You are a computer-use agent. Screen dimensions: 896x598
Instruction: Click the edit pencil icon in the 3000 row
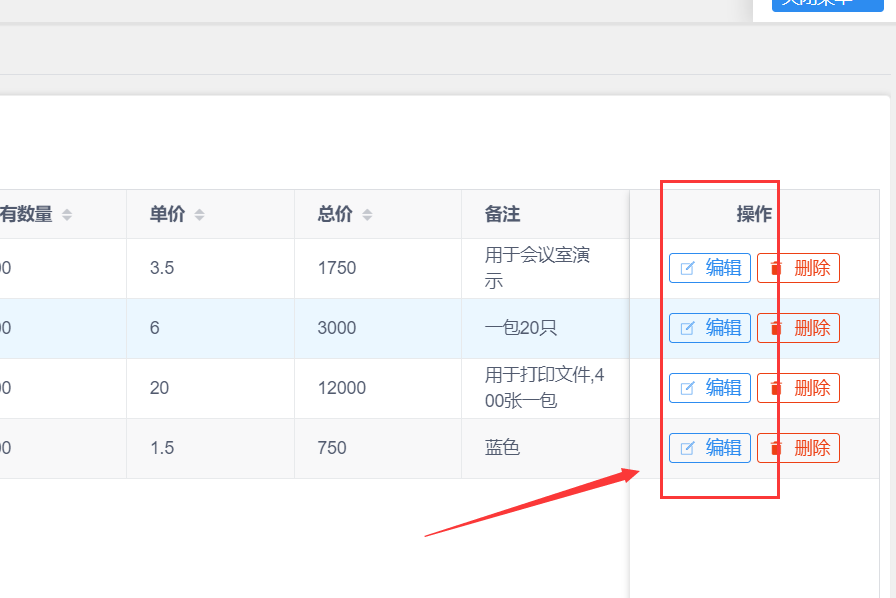(x=687, y=328)
